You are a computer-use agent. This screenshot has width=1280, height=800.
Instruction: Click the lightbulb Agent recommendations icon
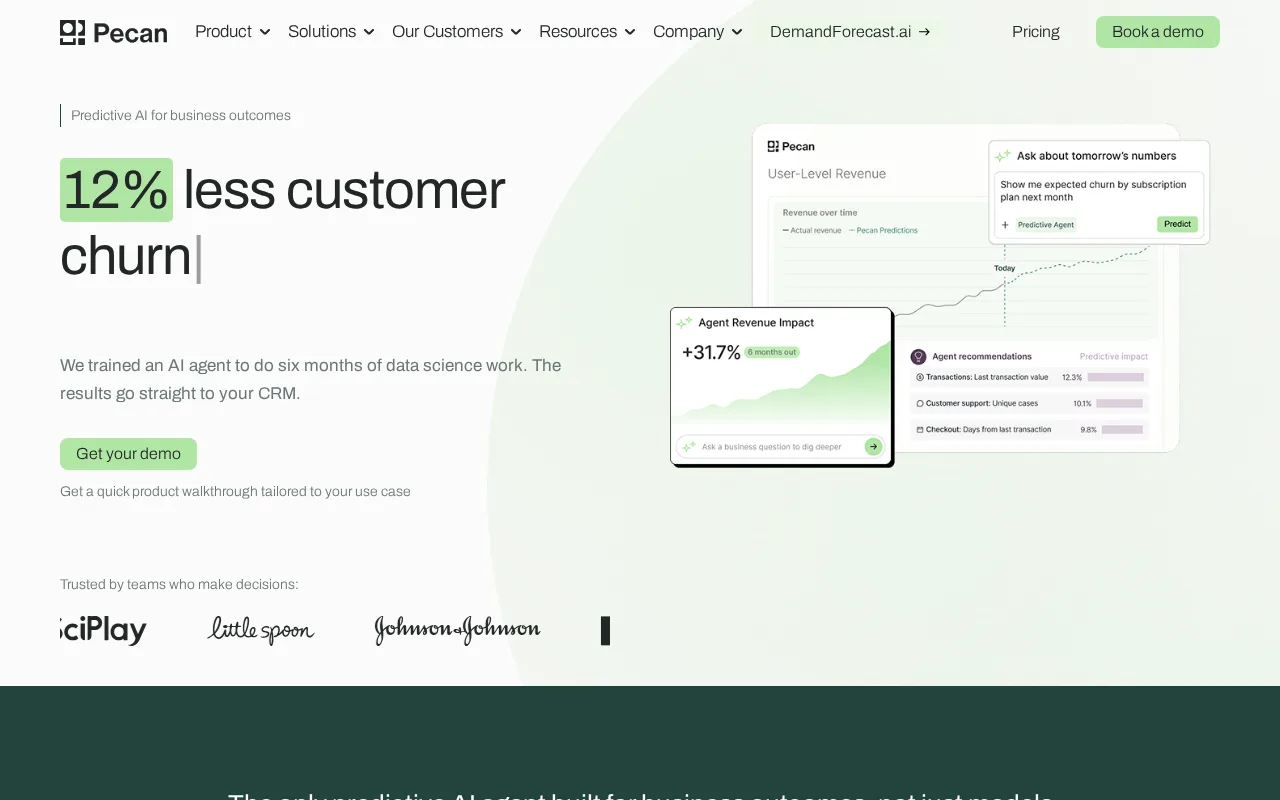pyautogui.click(x=918, y=356)
